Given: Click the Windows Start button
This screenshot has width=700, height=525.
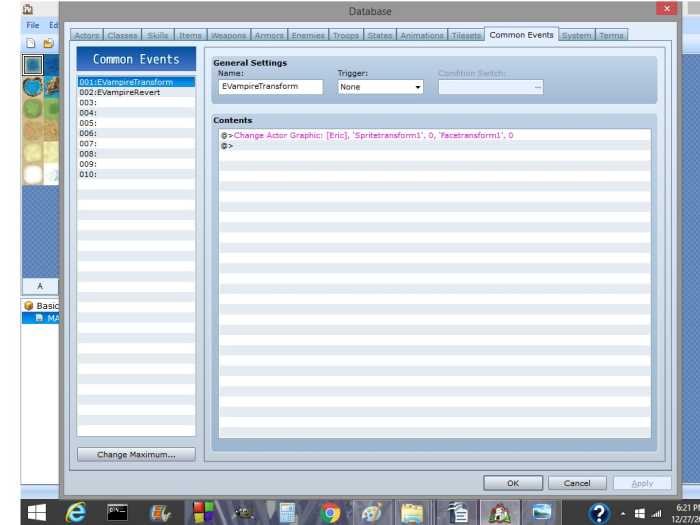Looking at the screenshot, I should point(36,512).
